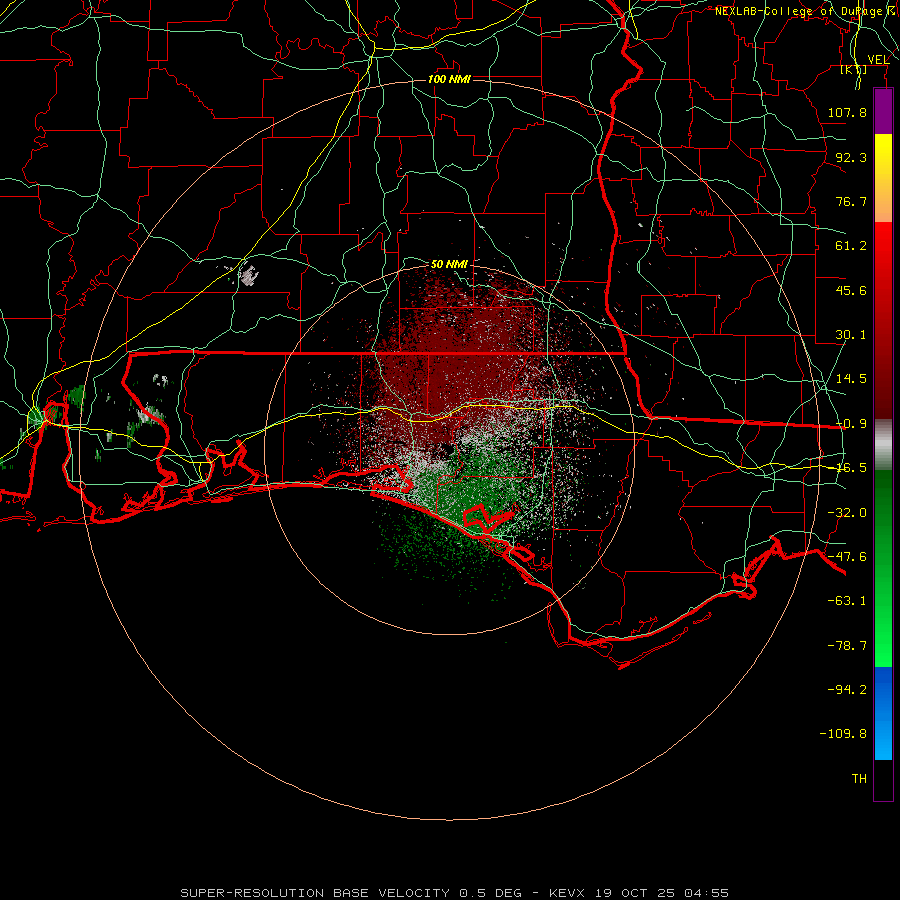Select the 30.1 velocity scale value
This screenshot has width=900, height=900.
[851, 335]
